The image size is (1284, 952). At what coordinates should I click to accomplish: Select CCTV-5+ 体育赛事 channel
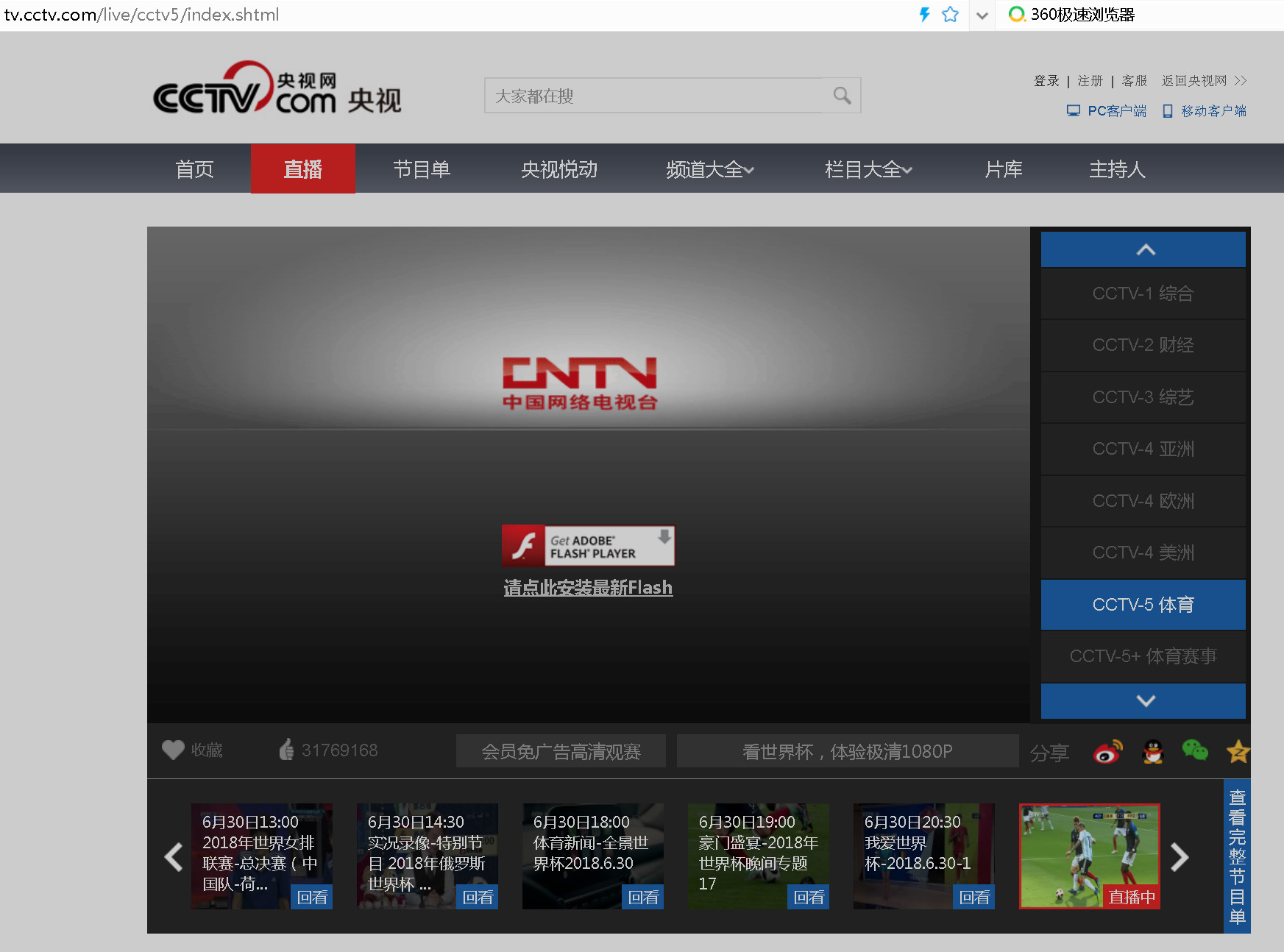tap(1143, 656)
